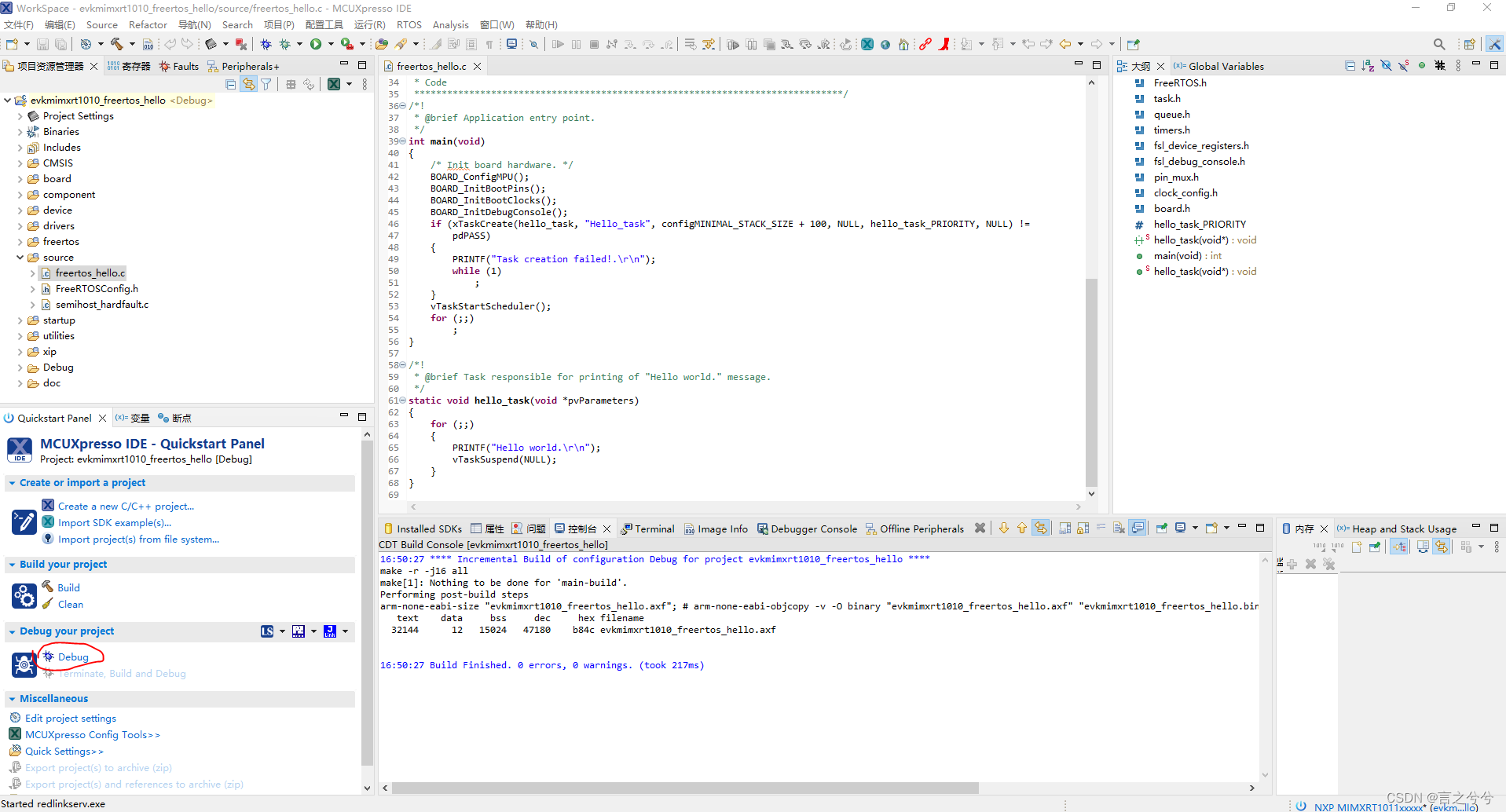Click the Develop perspective icon at top right

1495,44
